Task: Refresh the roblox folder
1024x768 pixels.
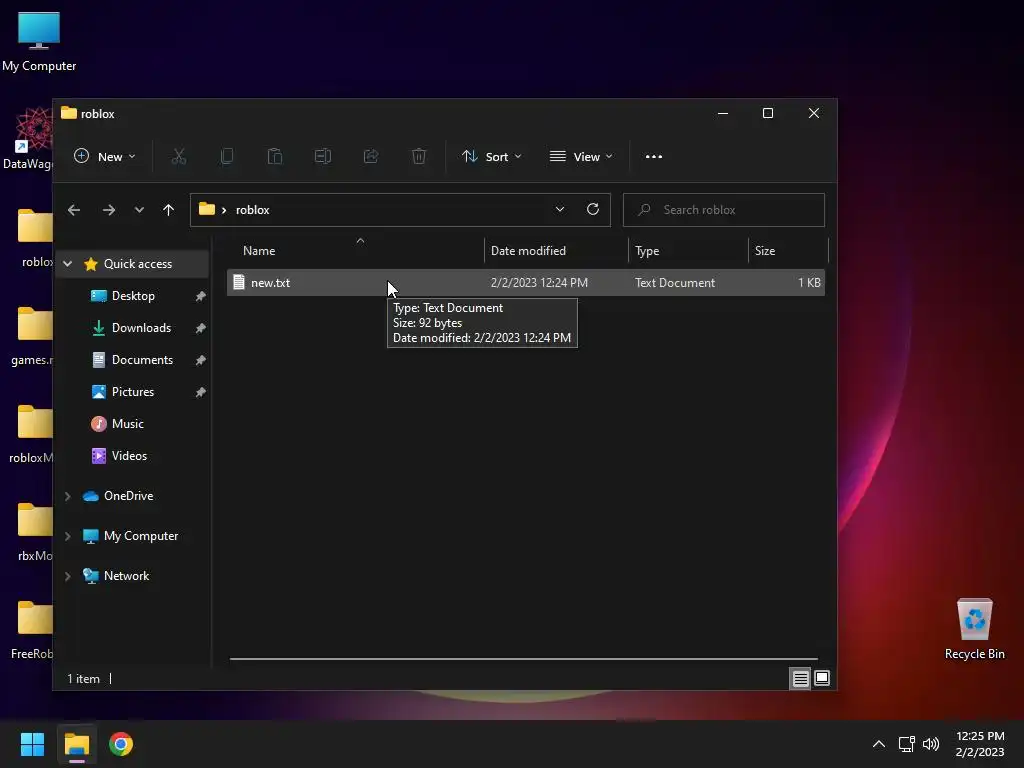Action: coord(593,210)
